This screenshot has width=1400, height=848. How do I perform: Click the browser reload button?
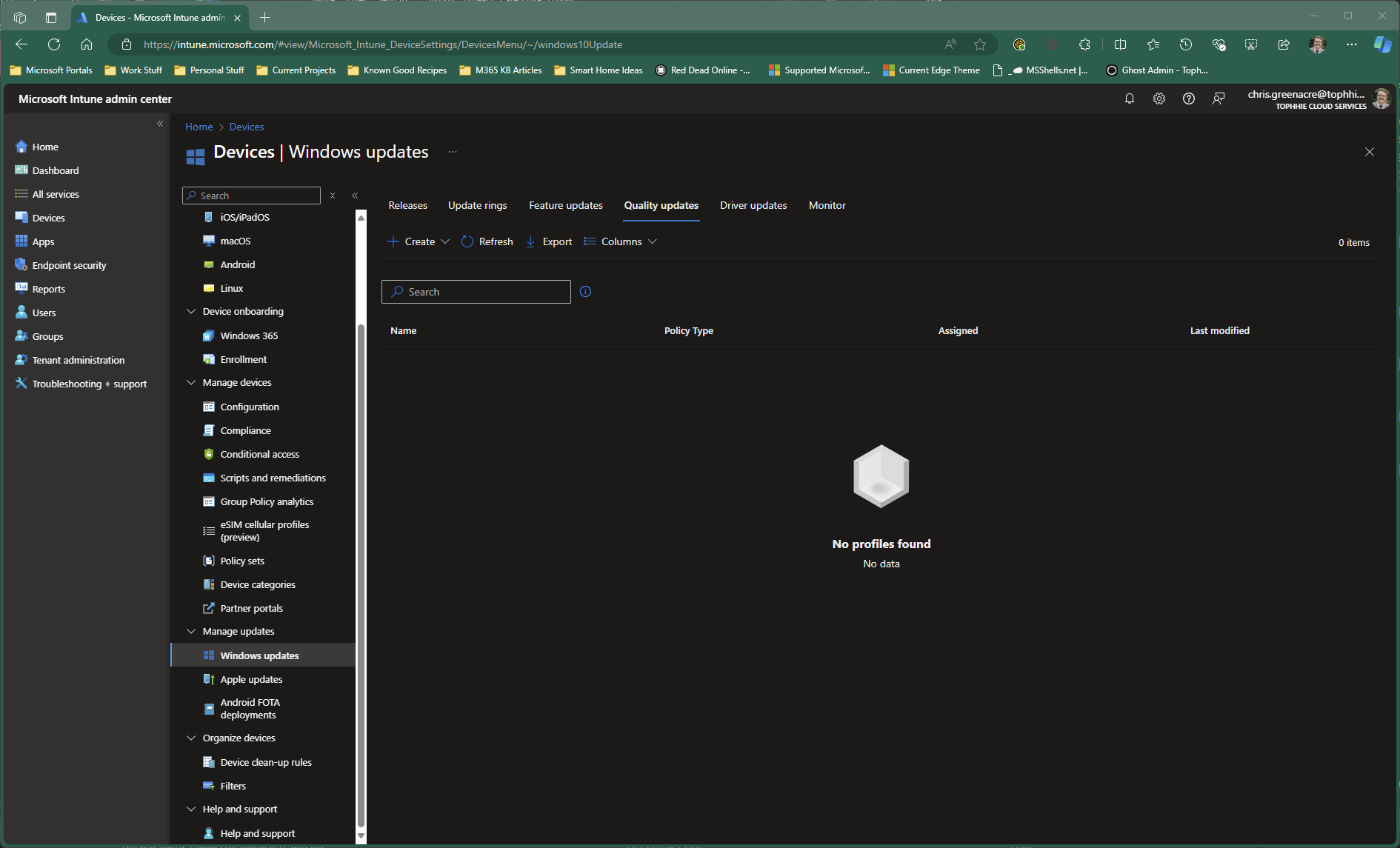point(54,44)
